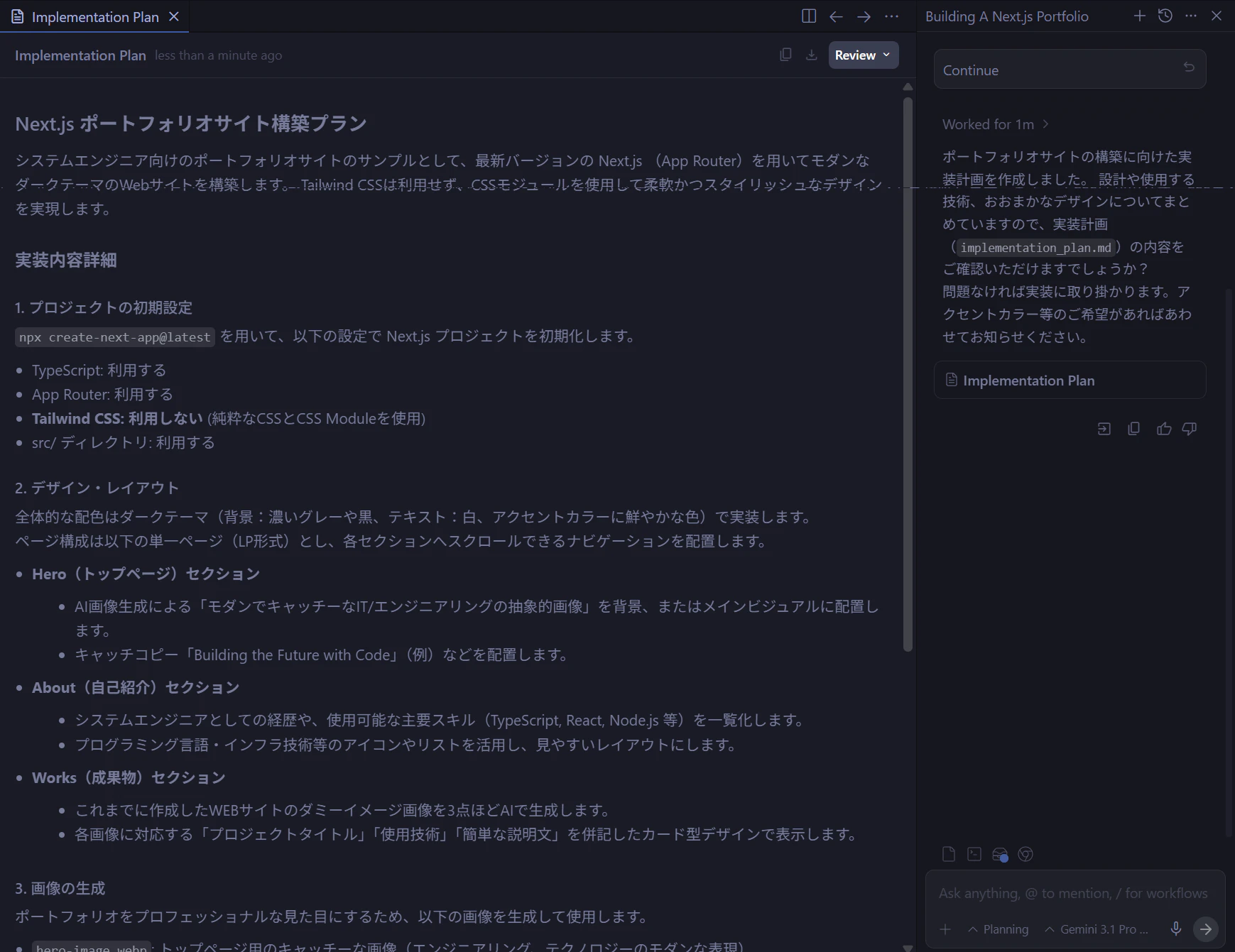Click the Building A Next.js Portfolio title
Image resolution: width=1235 pixels, height=952 pixels.
click(x=1006, y=16)
